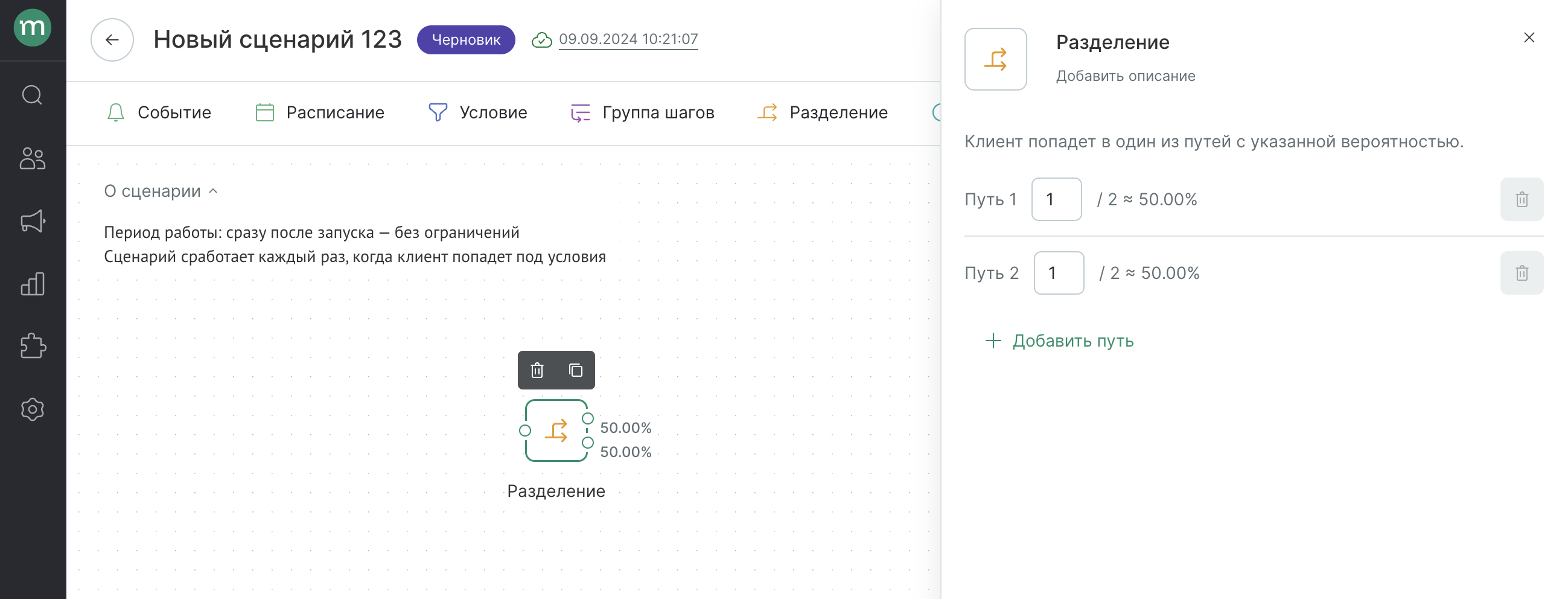Open the save timestamp 09.09.2024 10:21:07 link
This screenshot has width=1568, height=599.
click(628, 40)
